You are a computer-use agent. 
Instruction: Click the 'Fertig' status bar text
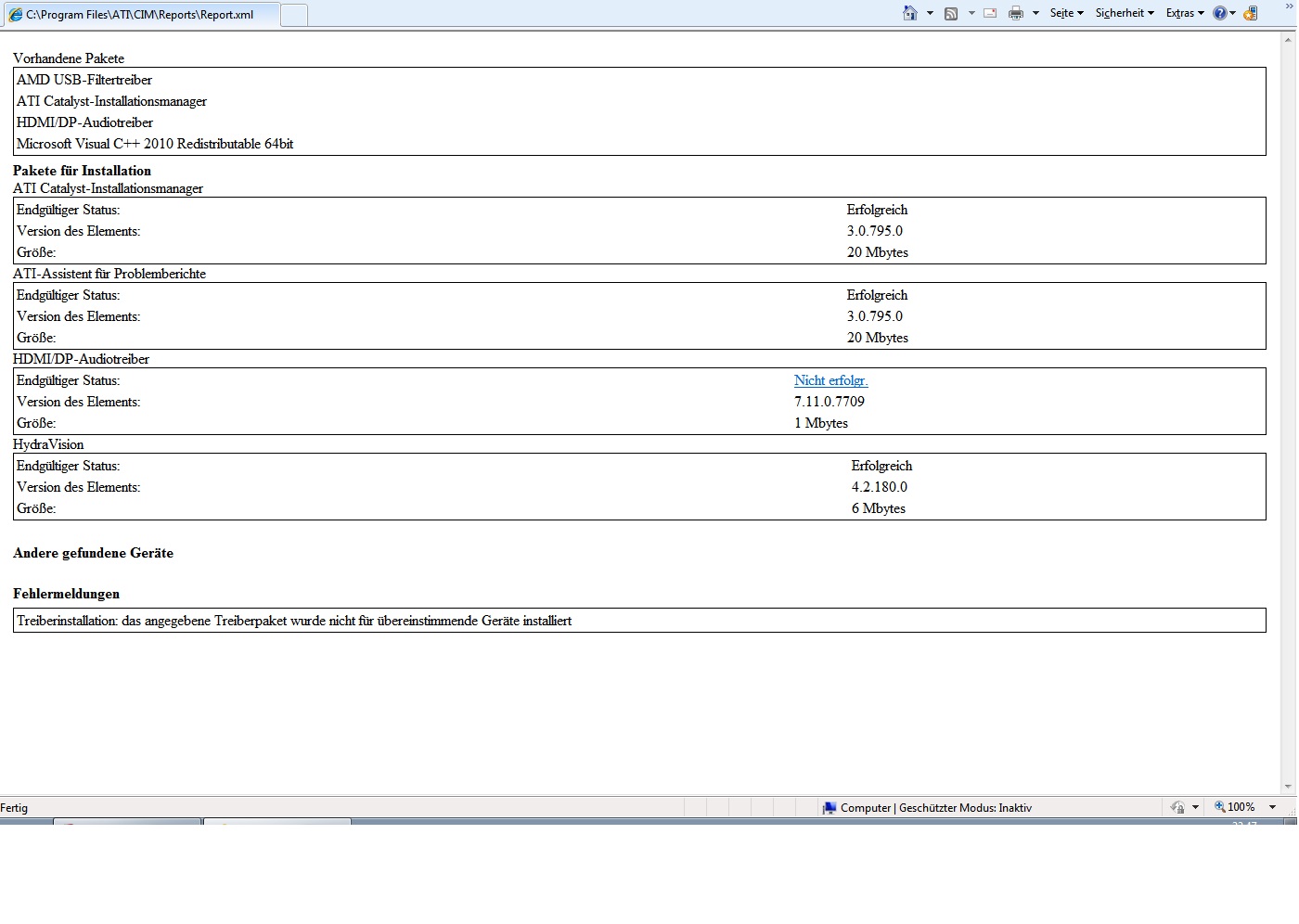tap(14, 808)
